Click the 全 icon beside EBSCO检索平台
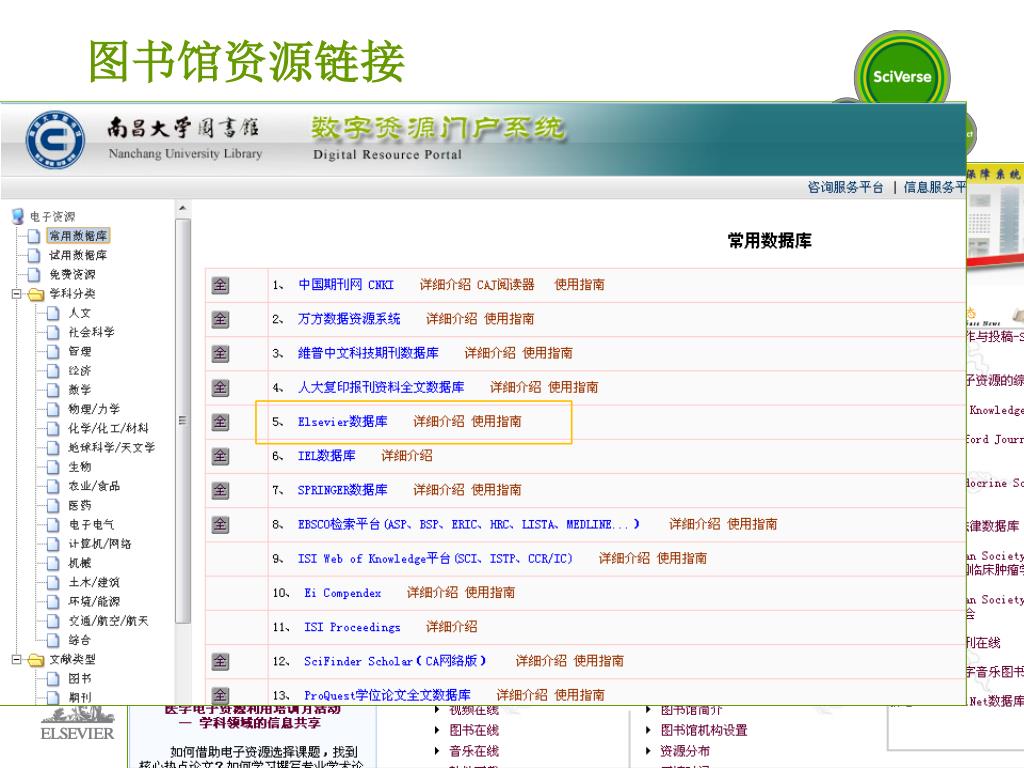Screen dimensions: 1024x768 tap(220, 524)
